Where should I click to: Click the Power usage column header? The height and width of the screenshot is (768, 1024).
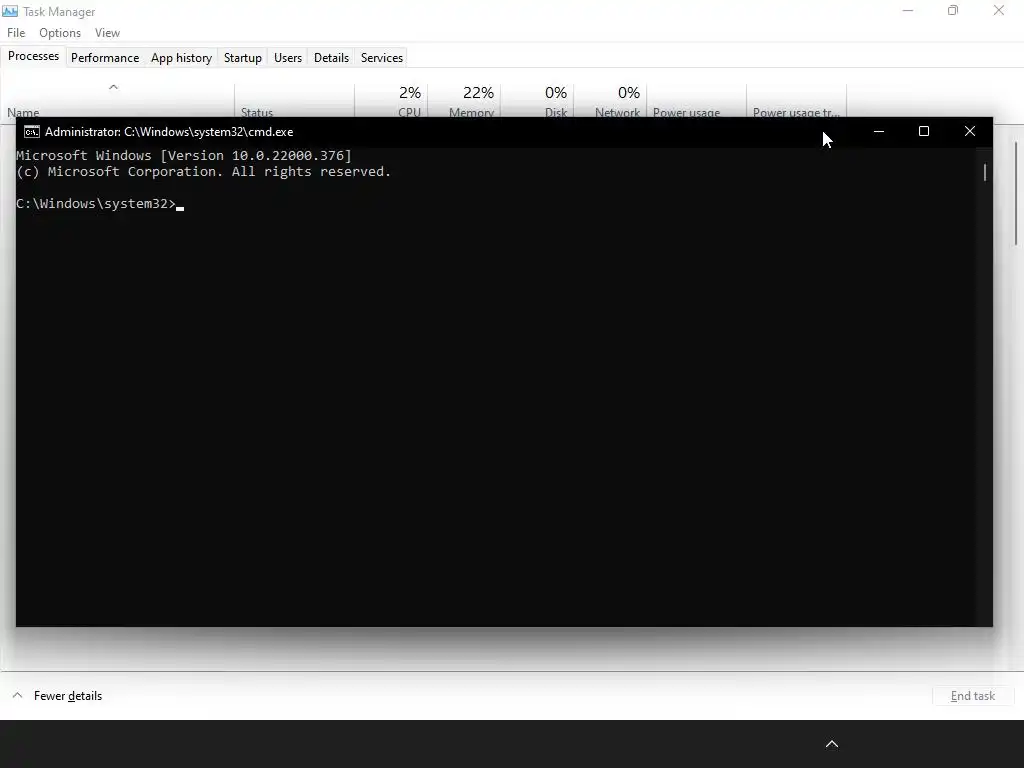696,102
